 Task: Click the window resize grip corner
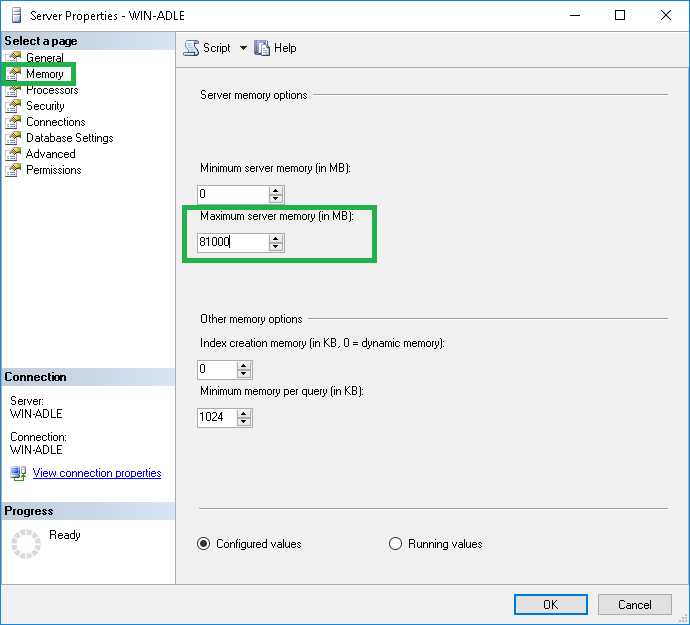pyautogui.click(x=683, y=619)
